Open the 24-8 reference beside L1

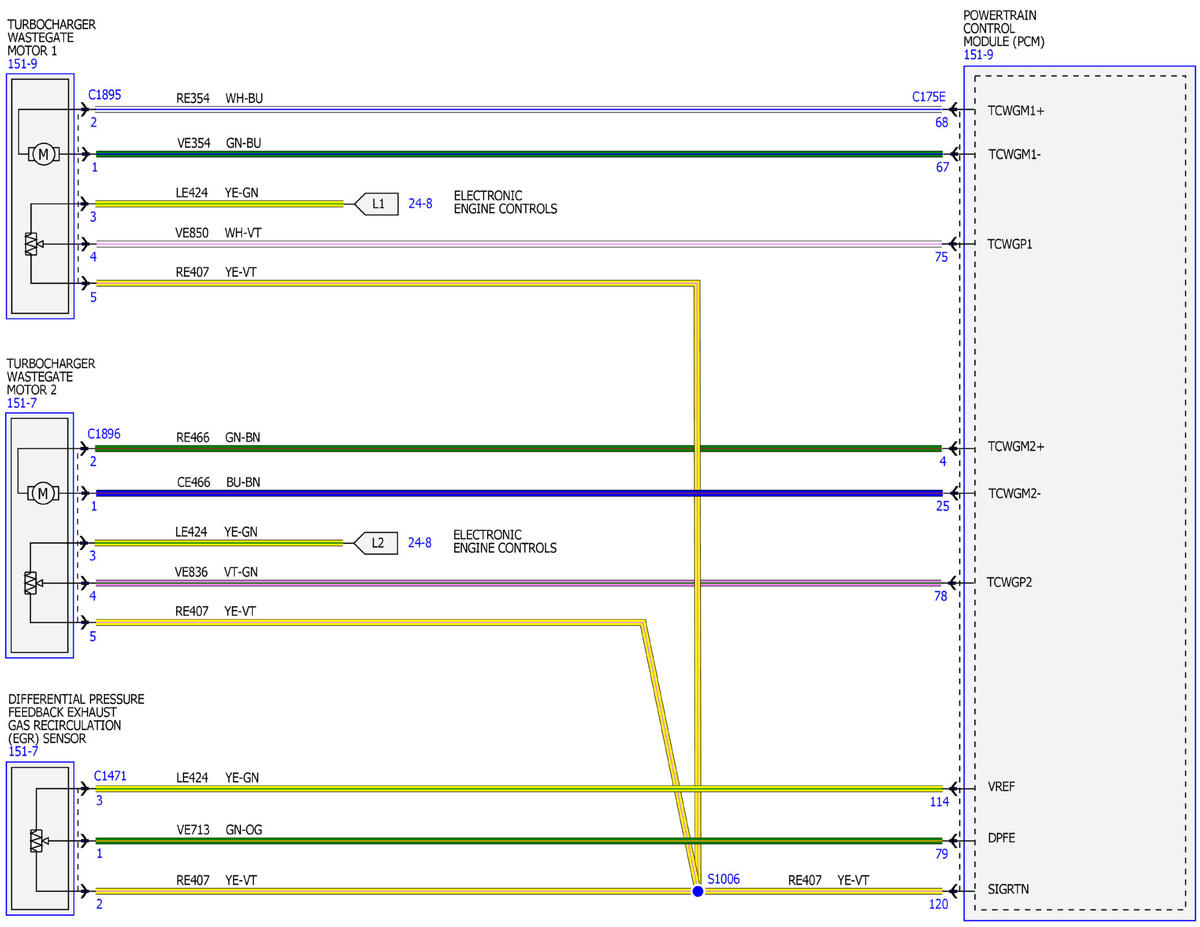pos(420,204)
